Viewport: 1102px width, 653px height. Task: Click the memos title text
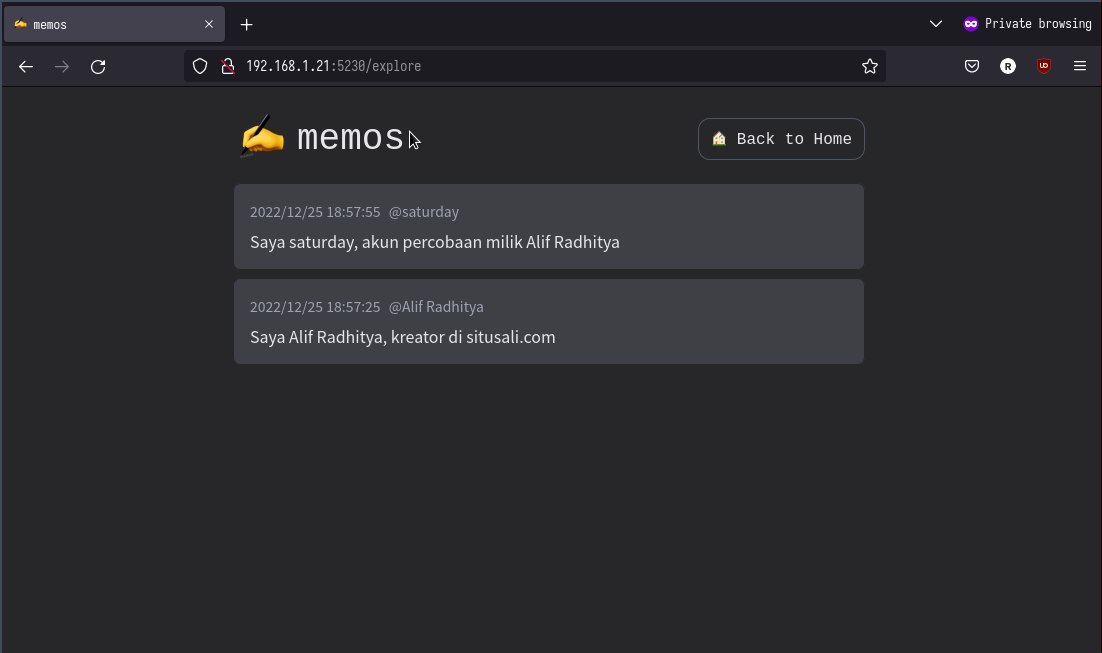tap(350, 138)
